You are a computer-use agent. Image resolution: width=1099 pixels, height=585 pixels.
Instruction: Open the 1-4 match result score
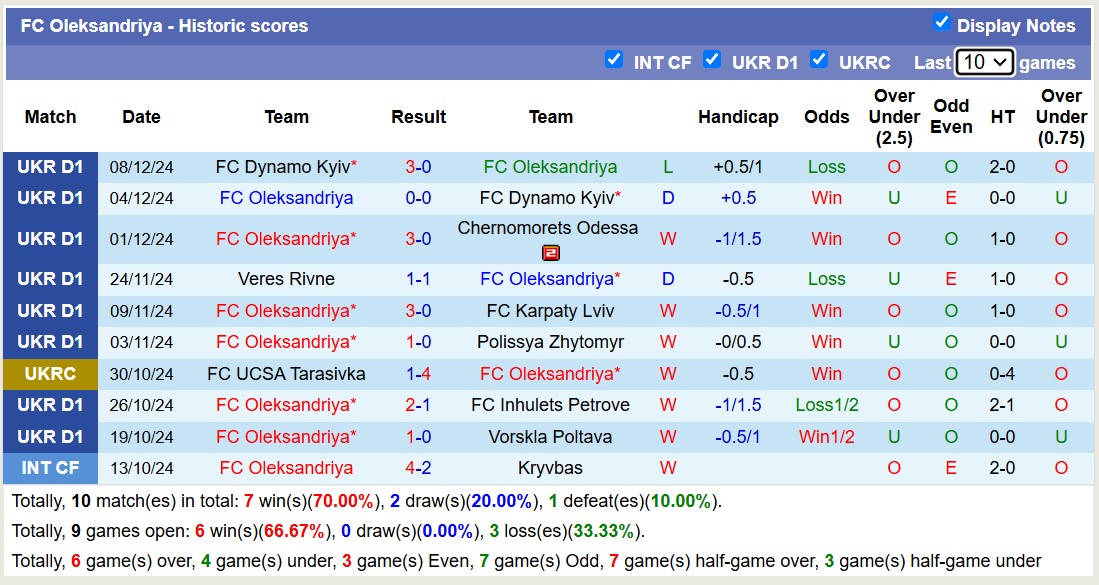point(418,374)
